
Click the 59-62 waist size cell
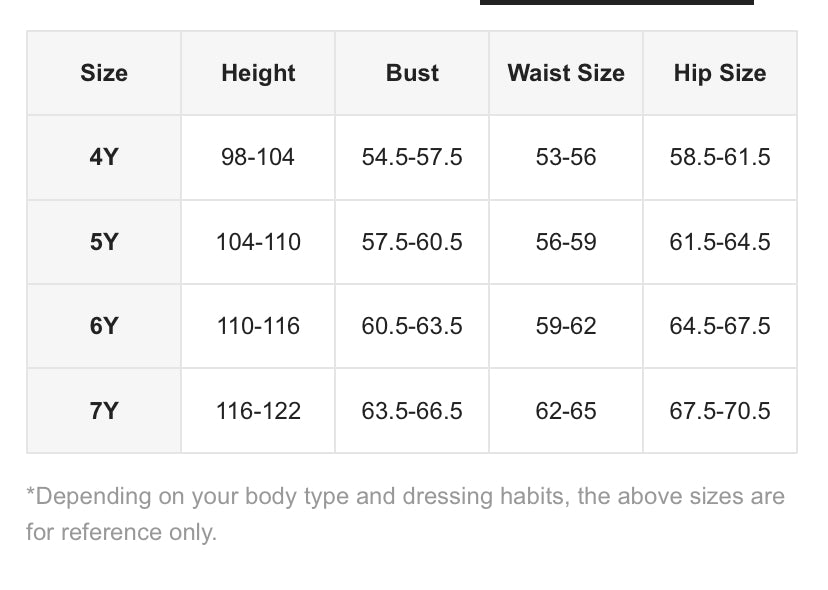pos(566,326)
